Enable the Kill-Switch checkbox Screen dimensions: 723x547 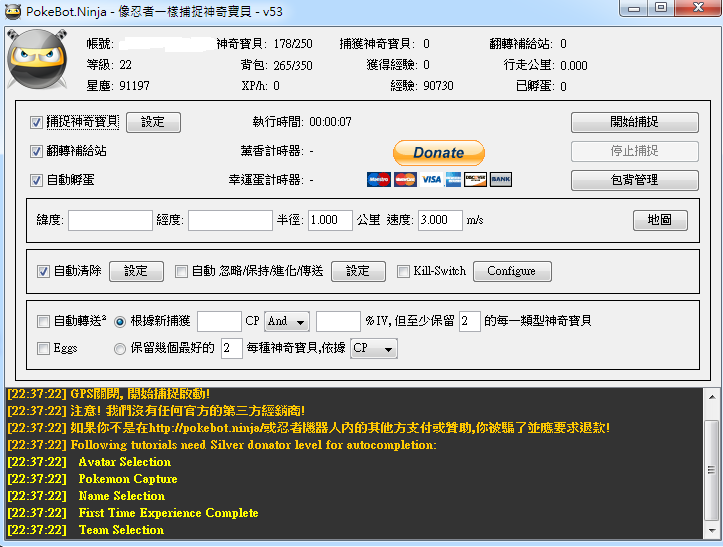click(403, 271)
